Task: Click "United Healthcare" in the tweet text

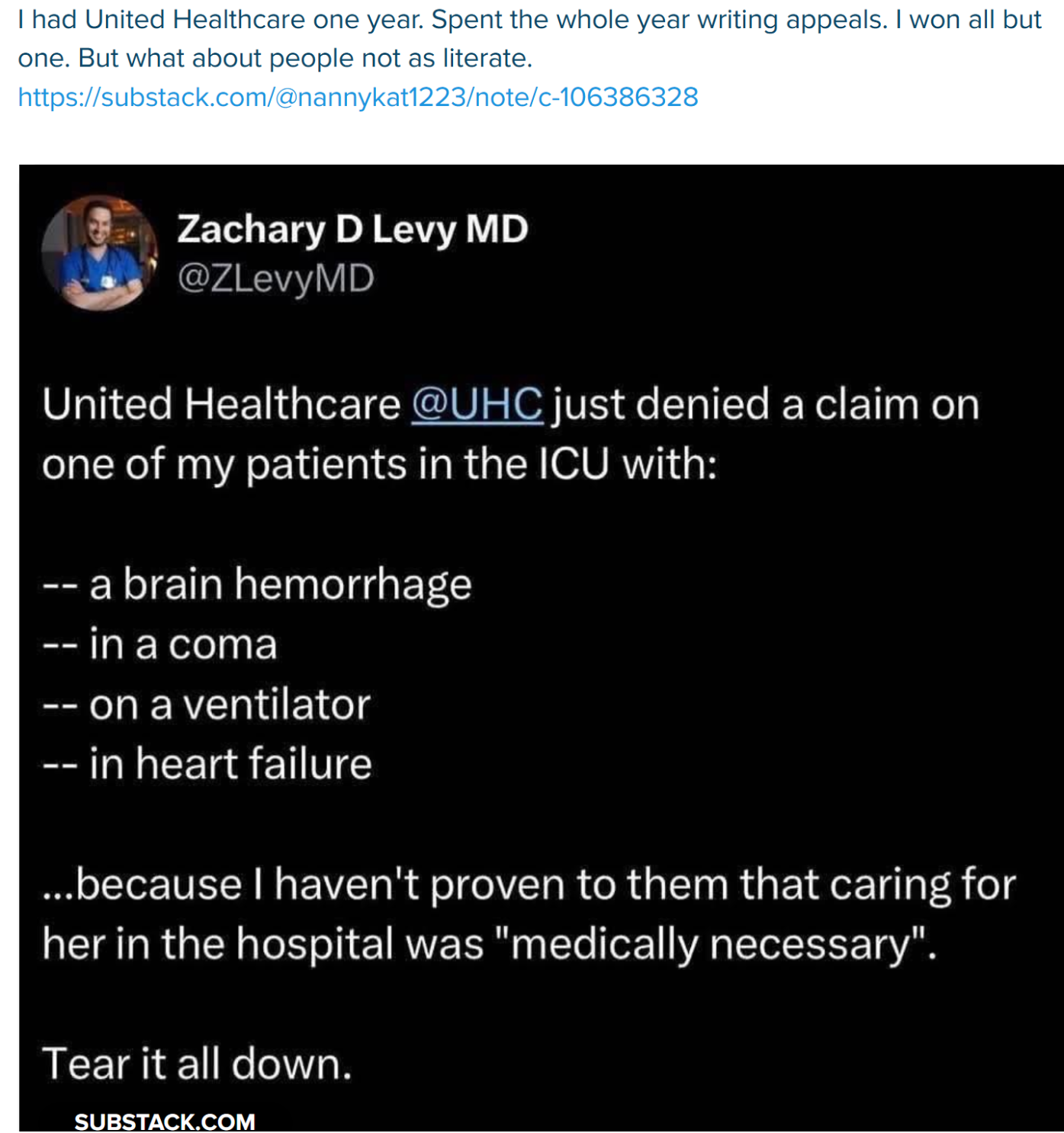Action: [221, 404]
